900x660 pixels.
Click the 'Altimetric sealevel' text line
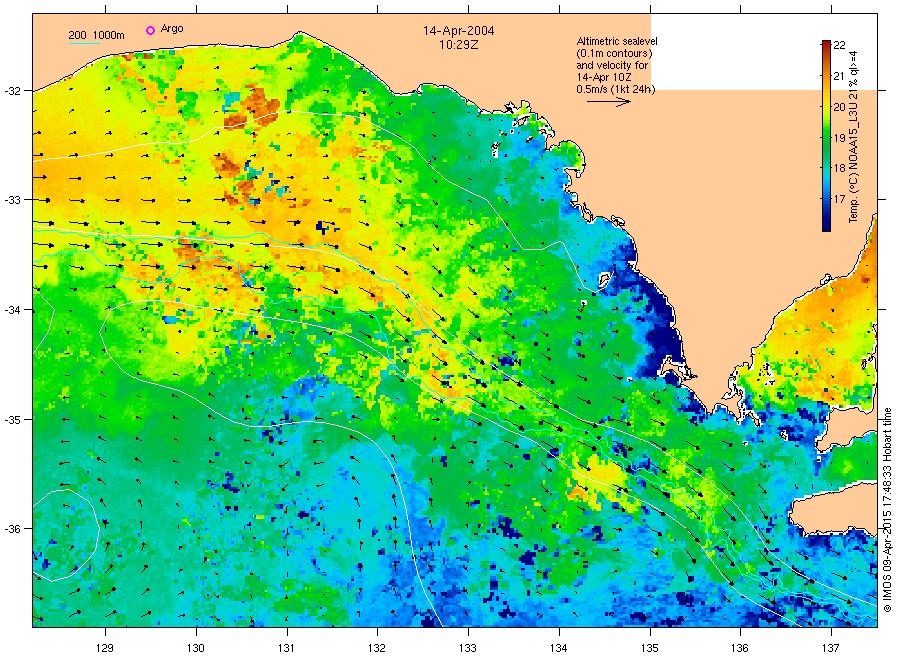(x=616, y=41)
